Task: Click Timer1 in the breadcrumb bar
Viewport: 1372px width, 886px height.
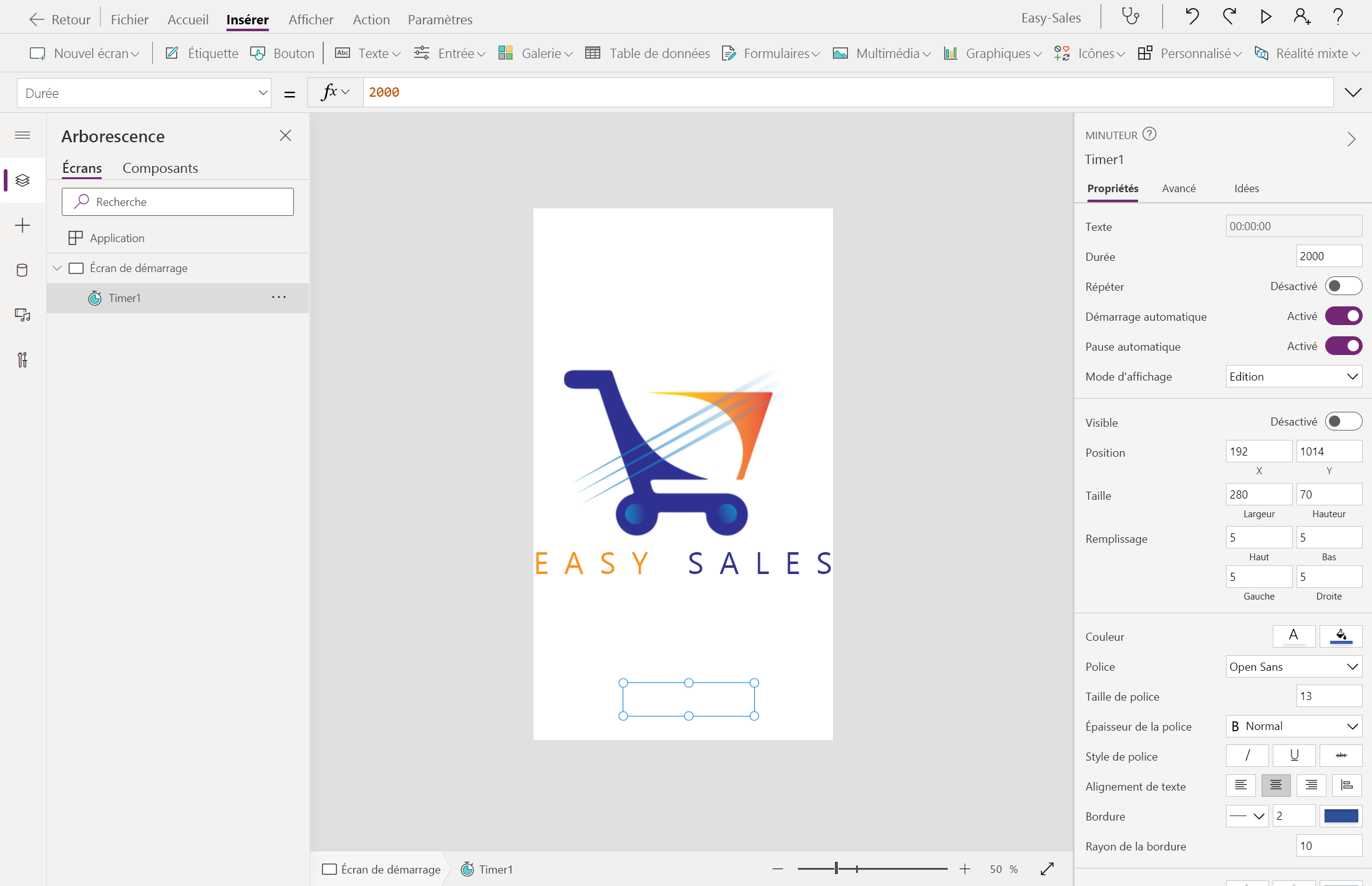Action: coord(487,869)
